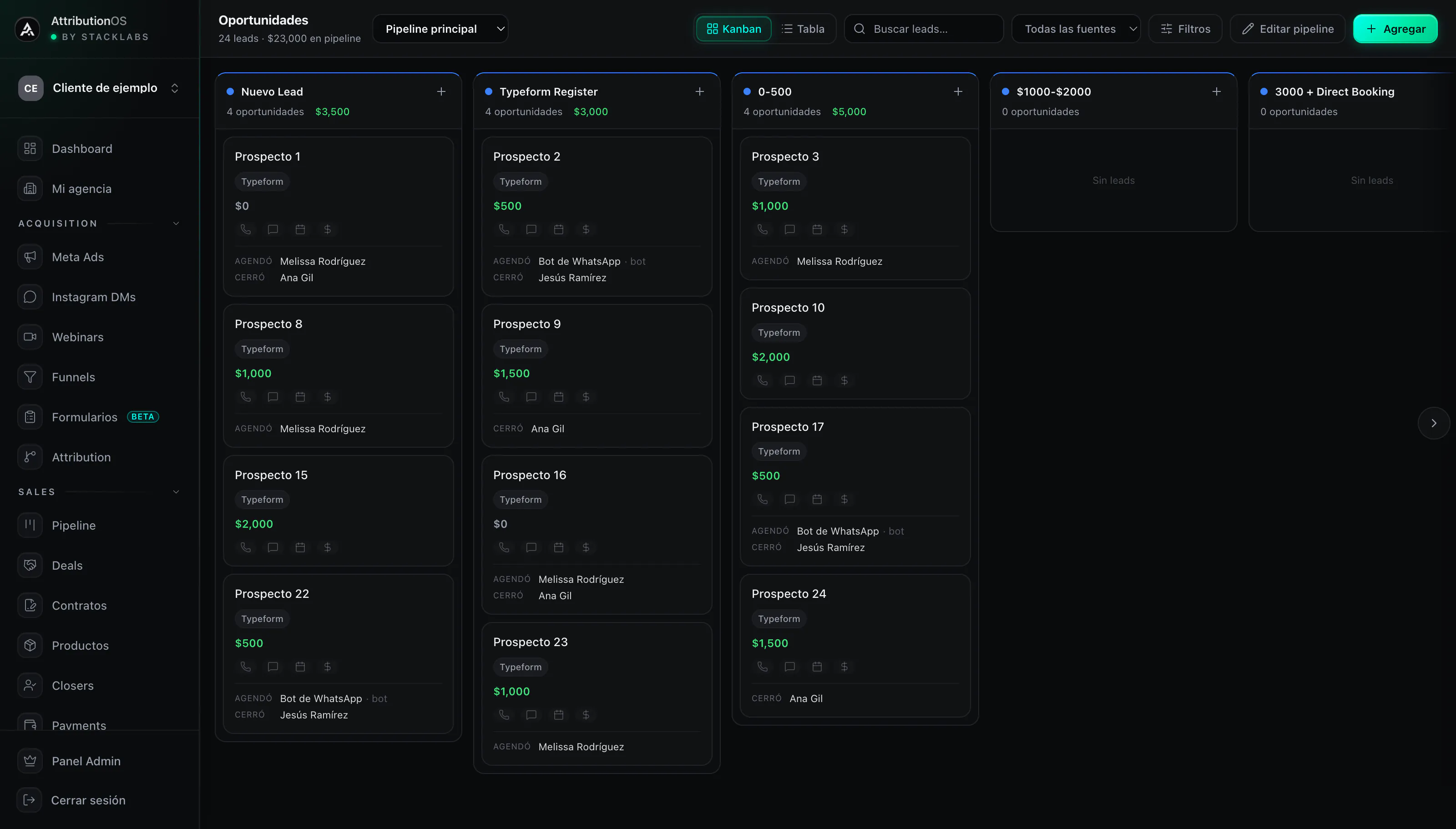Add opportunity to $1000-$2000 column
The image size is (1456, 829).
1216,91
